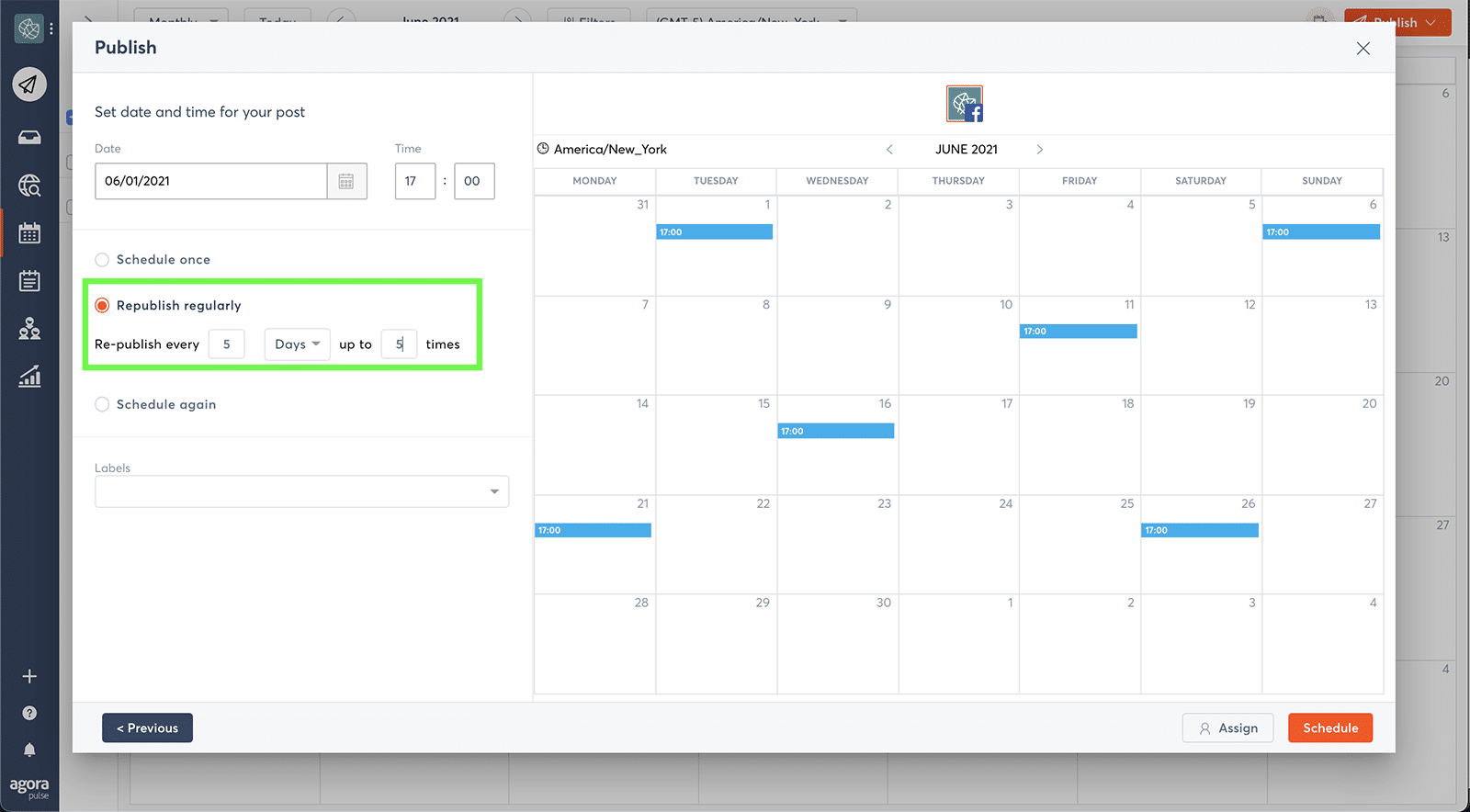
Task: Open the Reports bar chart icon in sidebar
Action: 29,376
